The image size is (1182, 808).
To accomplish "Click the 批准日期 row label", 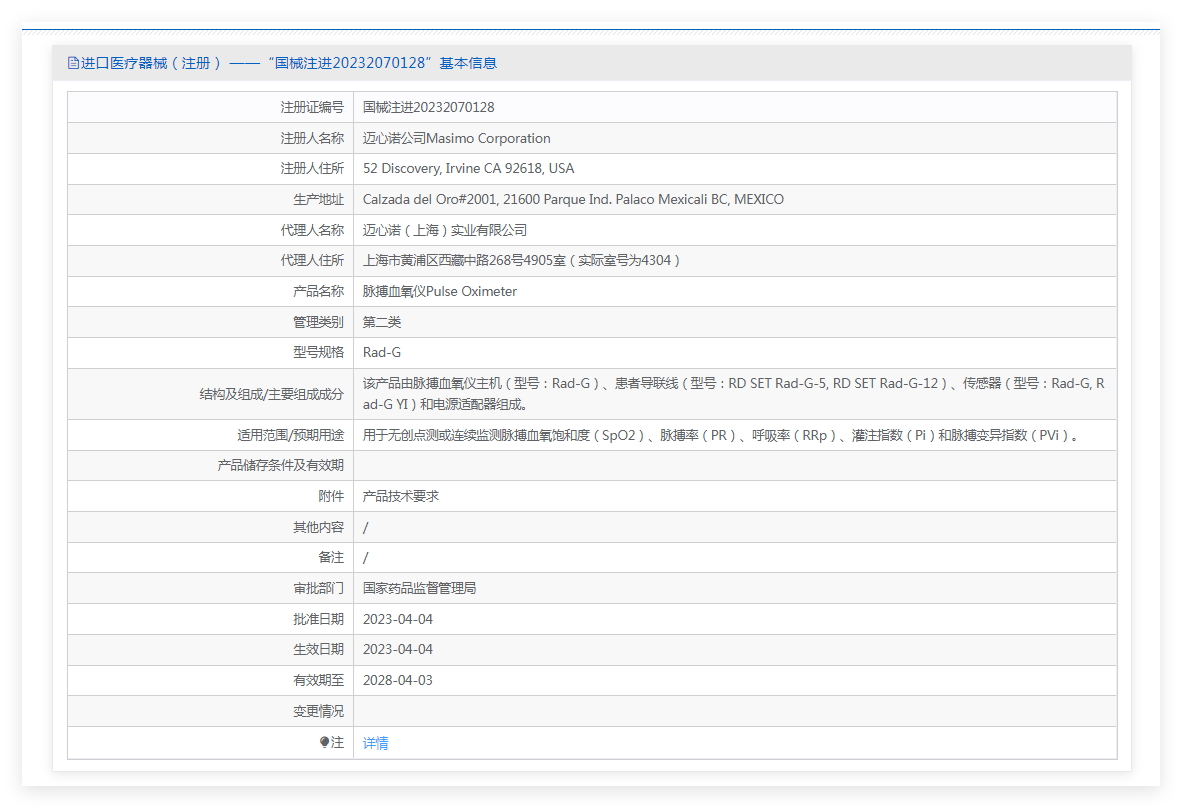I will (318, 619).
